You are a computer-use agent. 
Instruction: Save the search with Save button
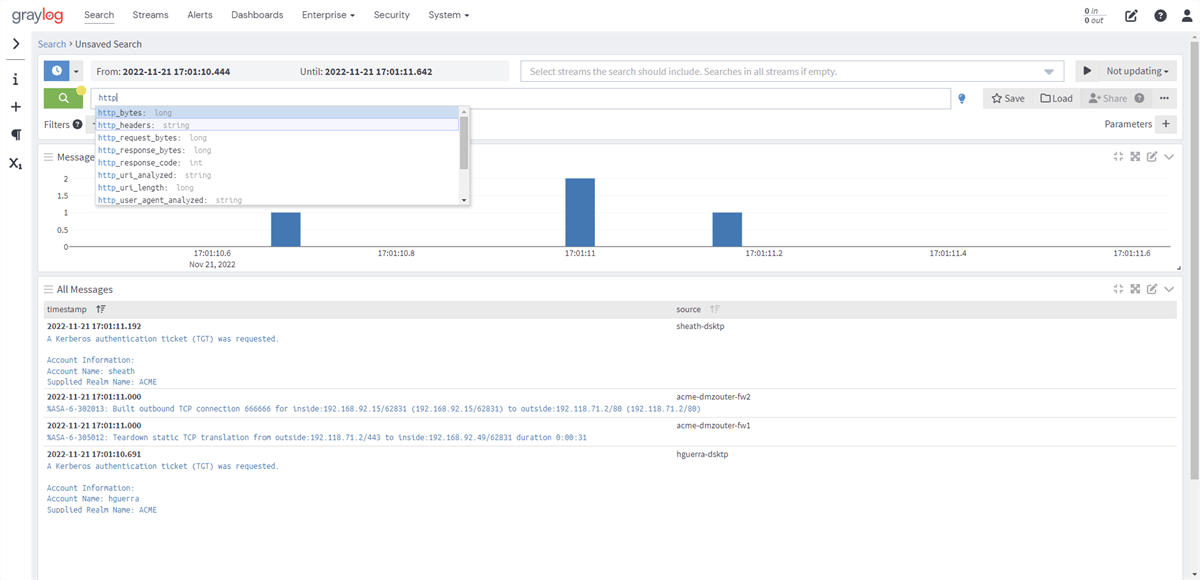point(1008,98)
